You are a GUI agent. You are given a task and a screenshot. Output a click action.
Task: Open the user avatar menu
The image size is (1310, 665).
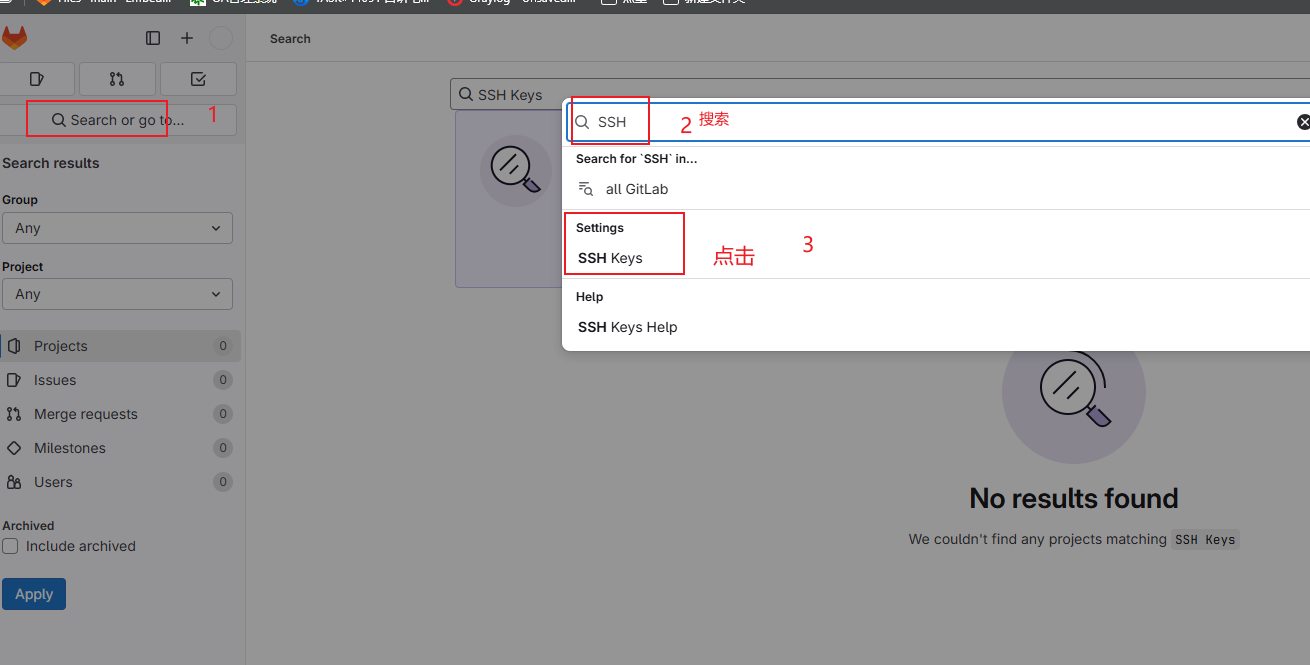221,38
